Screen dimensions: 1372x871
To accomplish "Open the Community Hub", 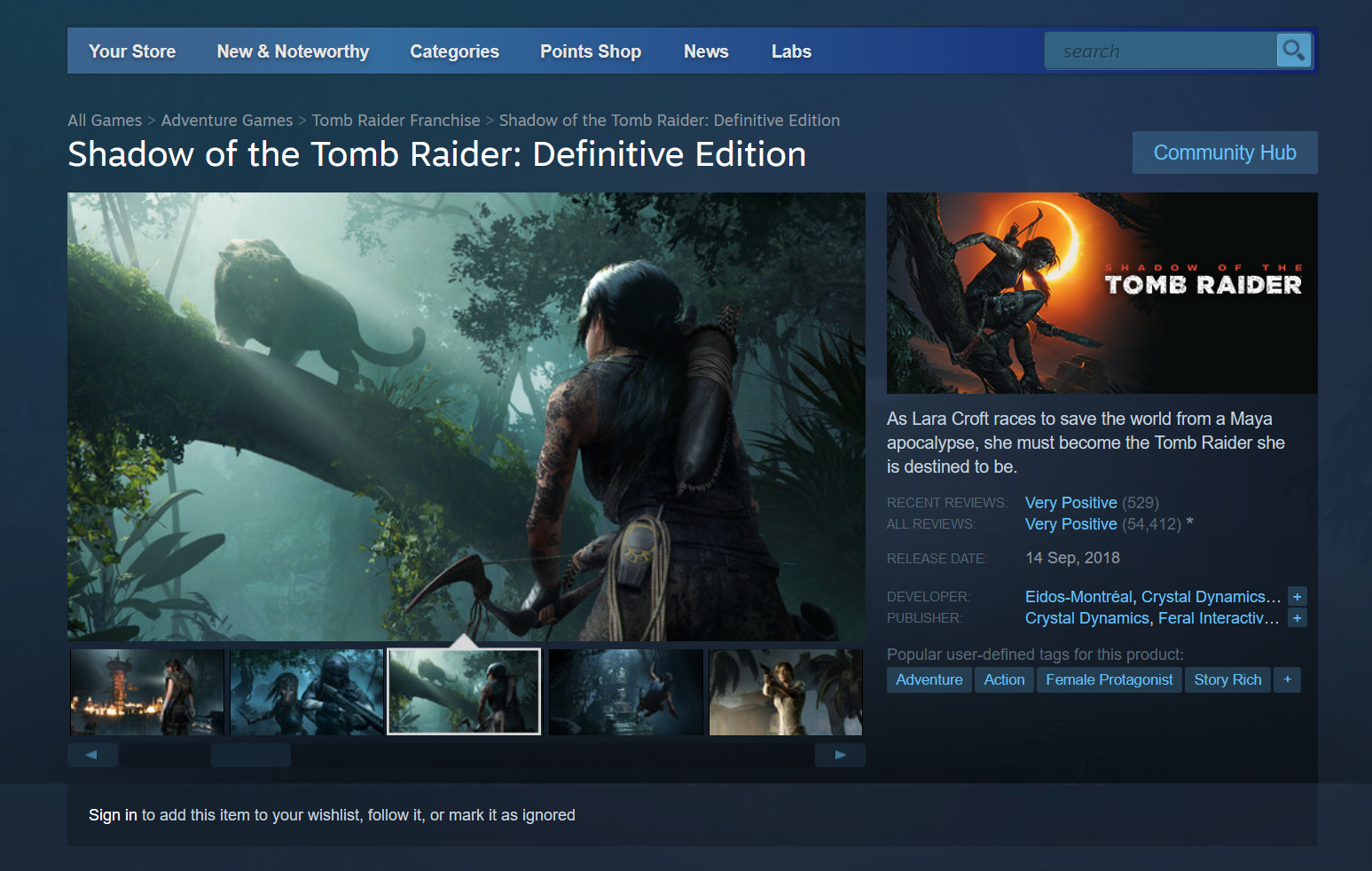I will click(1225, 153).
